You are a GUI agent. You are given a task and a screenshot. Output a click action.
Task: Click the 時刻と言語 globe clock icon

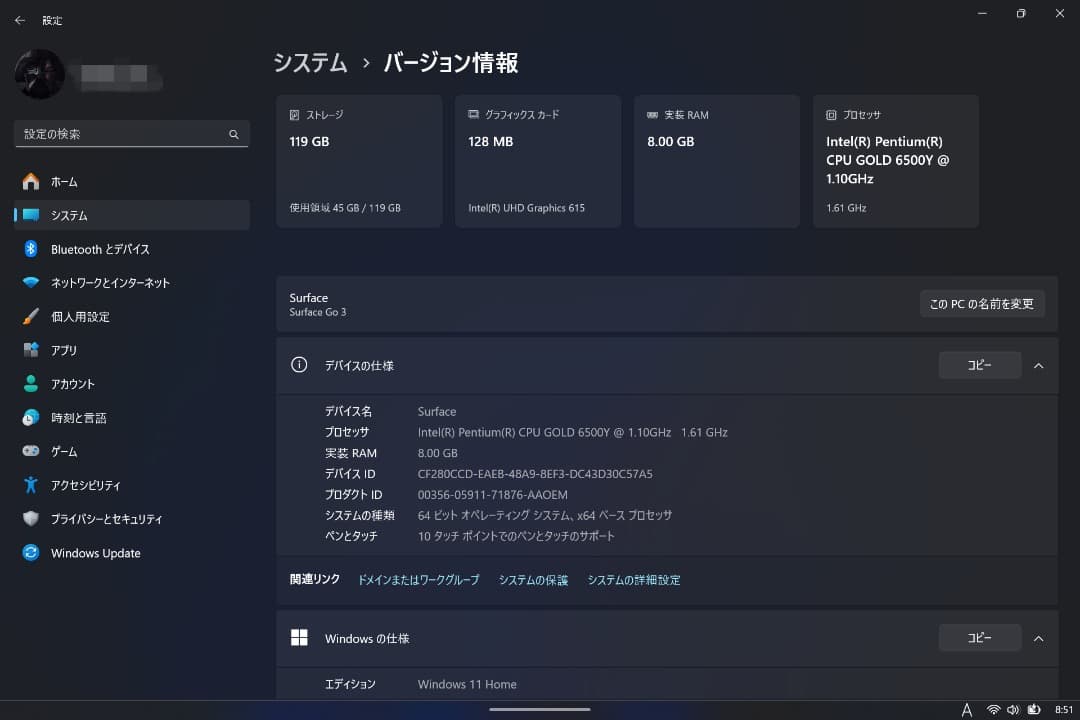31,418
